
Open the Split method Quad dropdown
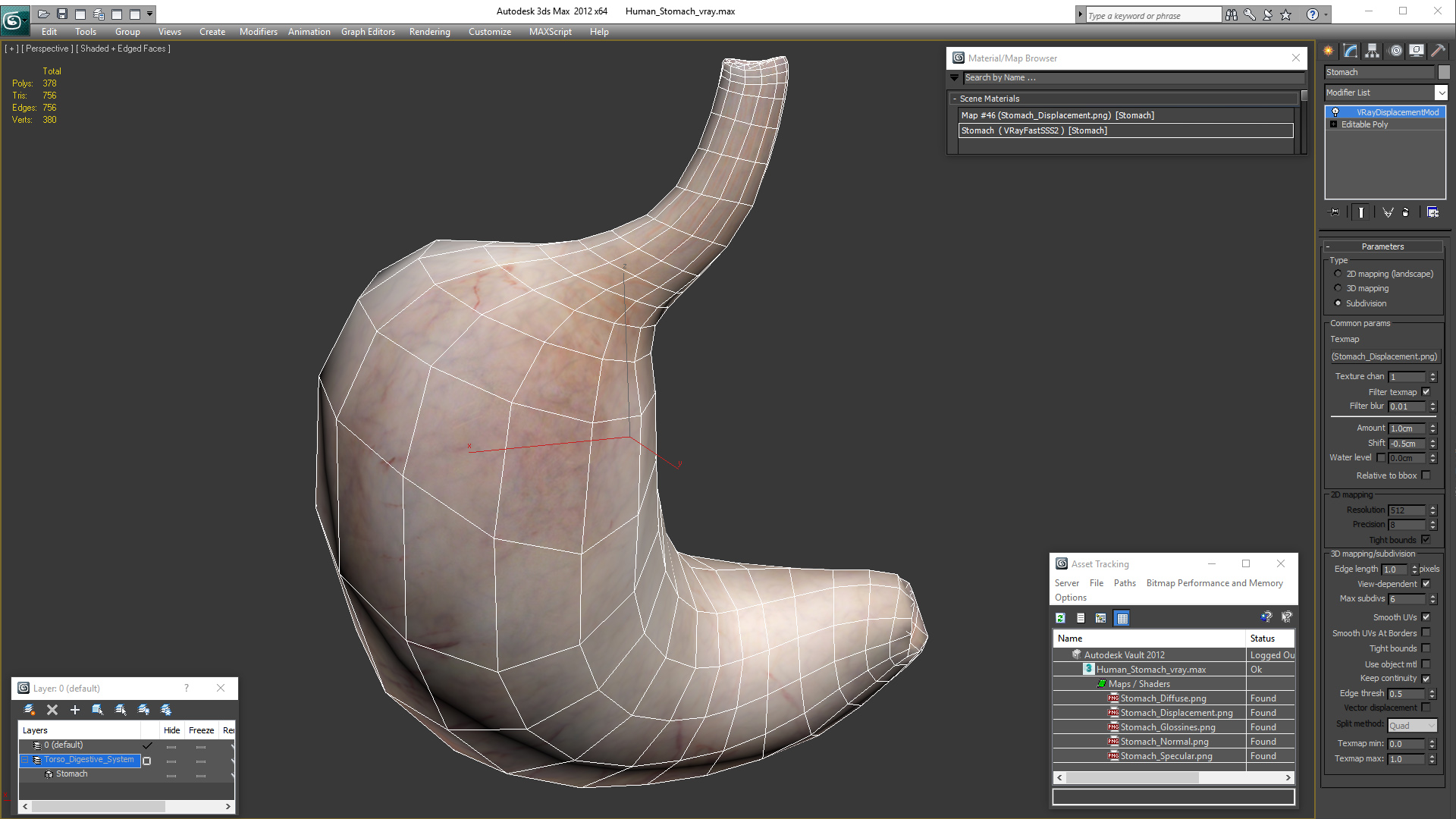[1412, 726]
